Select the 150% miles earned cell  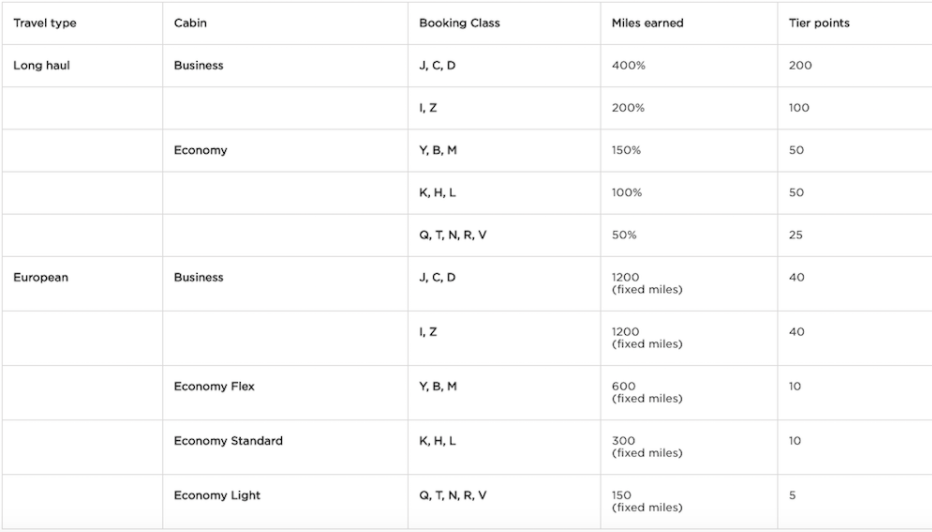click(x=624, y=151)
